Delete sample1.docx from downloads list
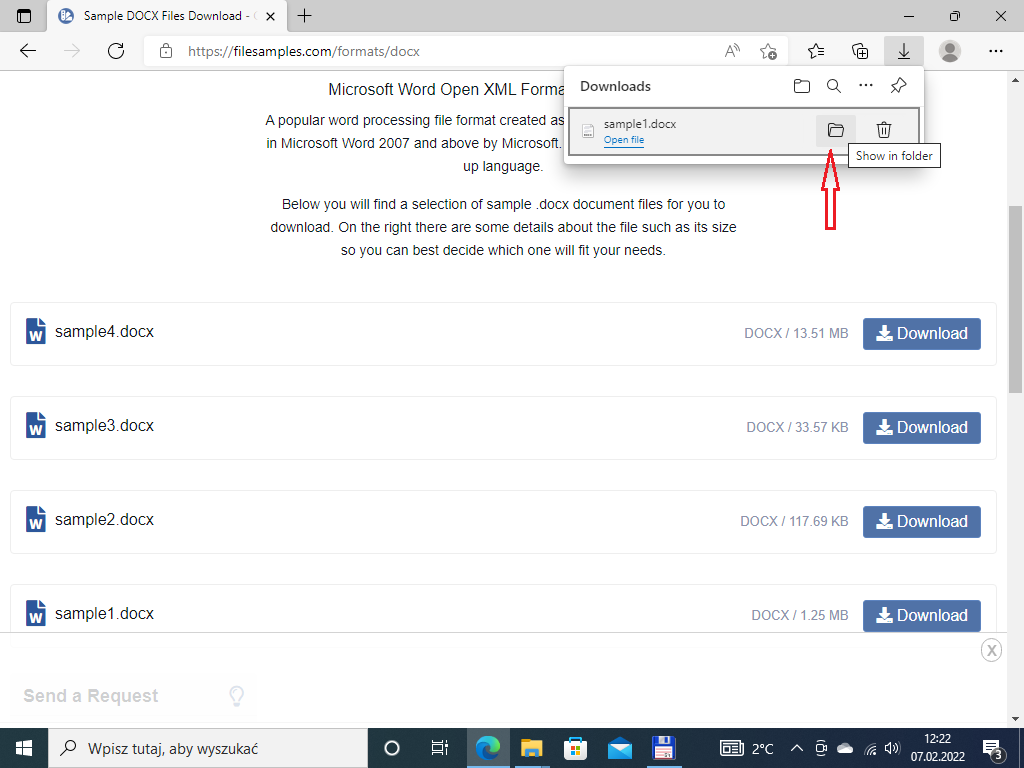The height and width of the screenshot is (768, 1024). (884, 130)
